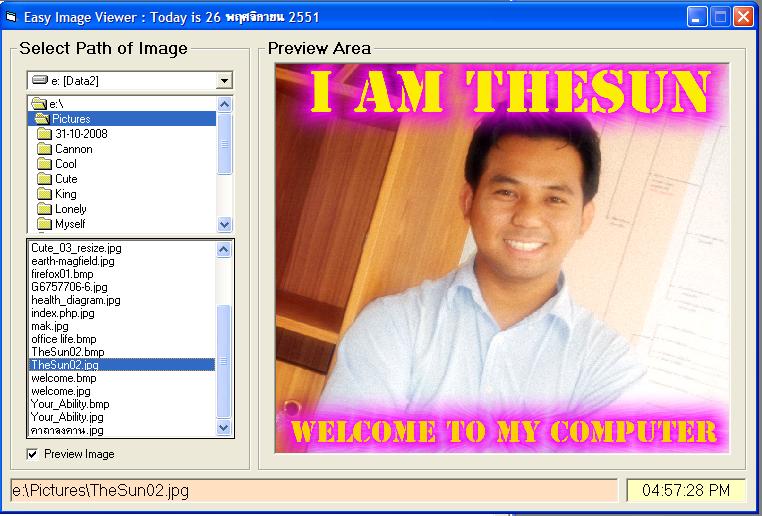Select the Cool folder icon
The height and width of the screenshot is (516, 762).
click(x=44, y=164)
